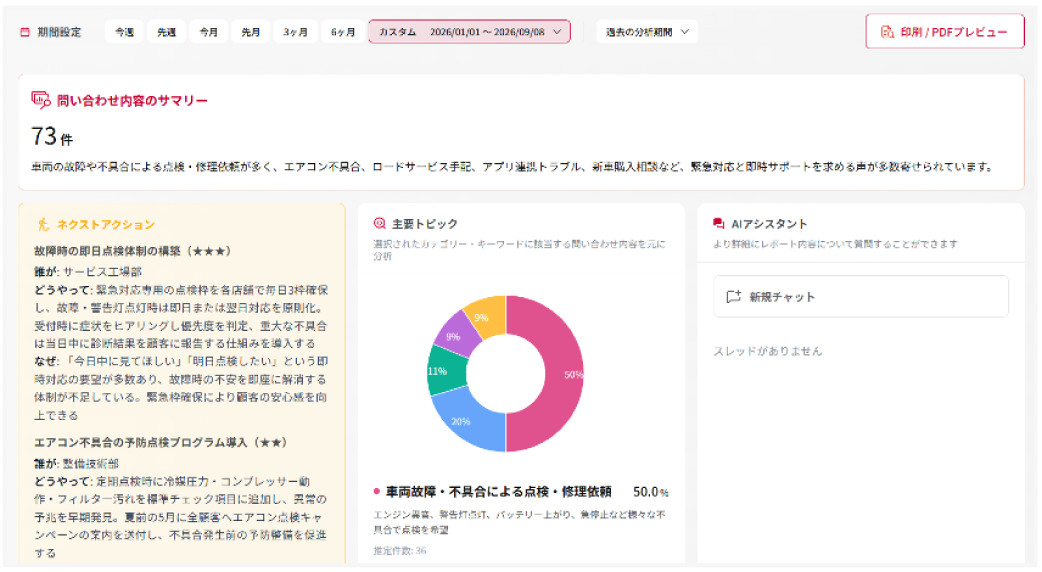The height and width of the screenshot is (572, 1042).
Task: Click the chevron beside 過去の分析期間
Action: (685, 32)
